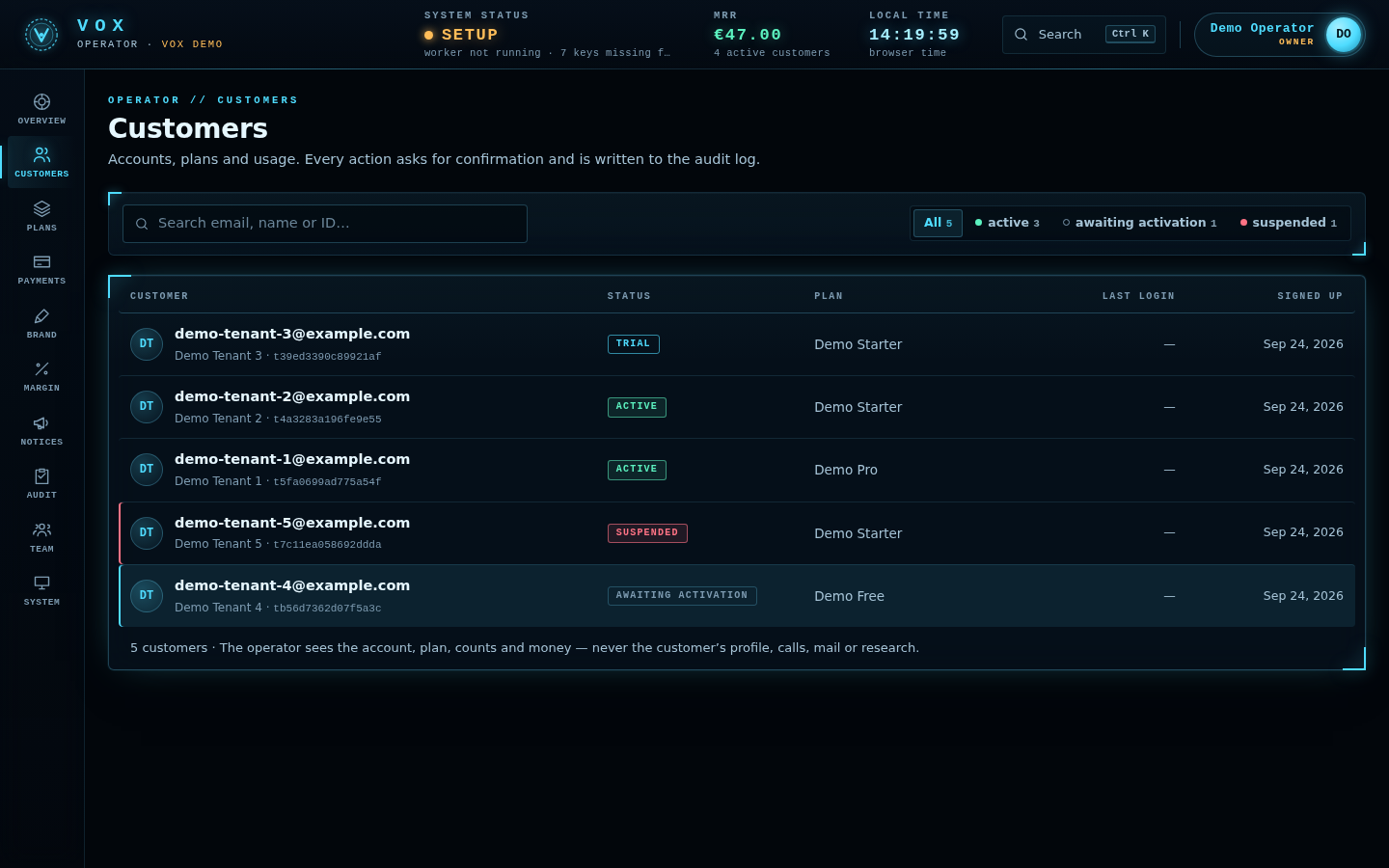Viewport: 1389px width, 868px height.
Task: Click the Demo Pro plan cell
Action: (x=846, y=470)
